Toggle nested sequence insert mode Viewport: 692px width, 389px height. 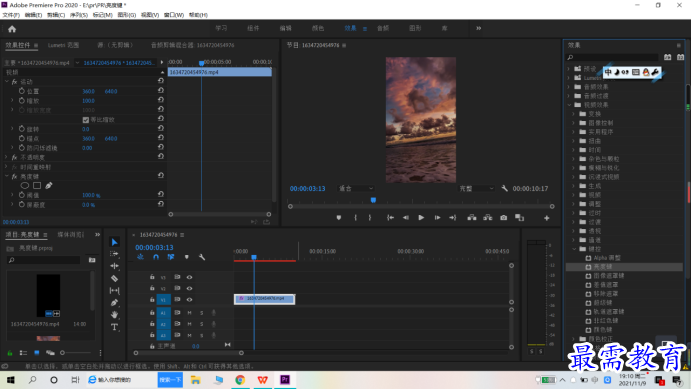tap(140, 257)
